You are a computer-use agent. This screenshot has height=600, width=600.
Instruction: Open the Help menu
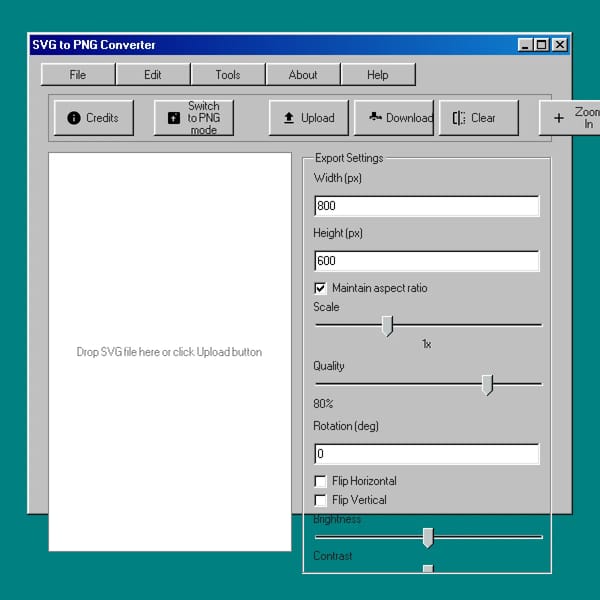(x=378, y=75)
